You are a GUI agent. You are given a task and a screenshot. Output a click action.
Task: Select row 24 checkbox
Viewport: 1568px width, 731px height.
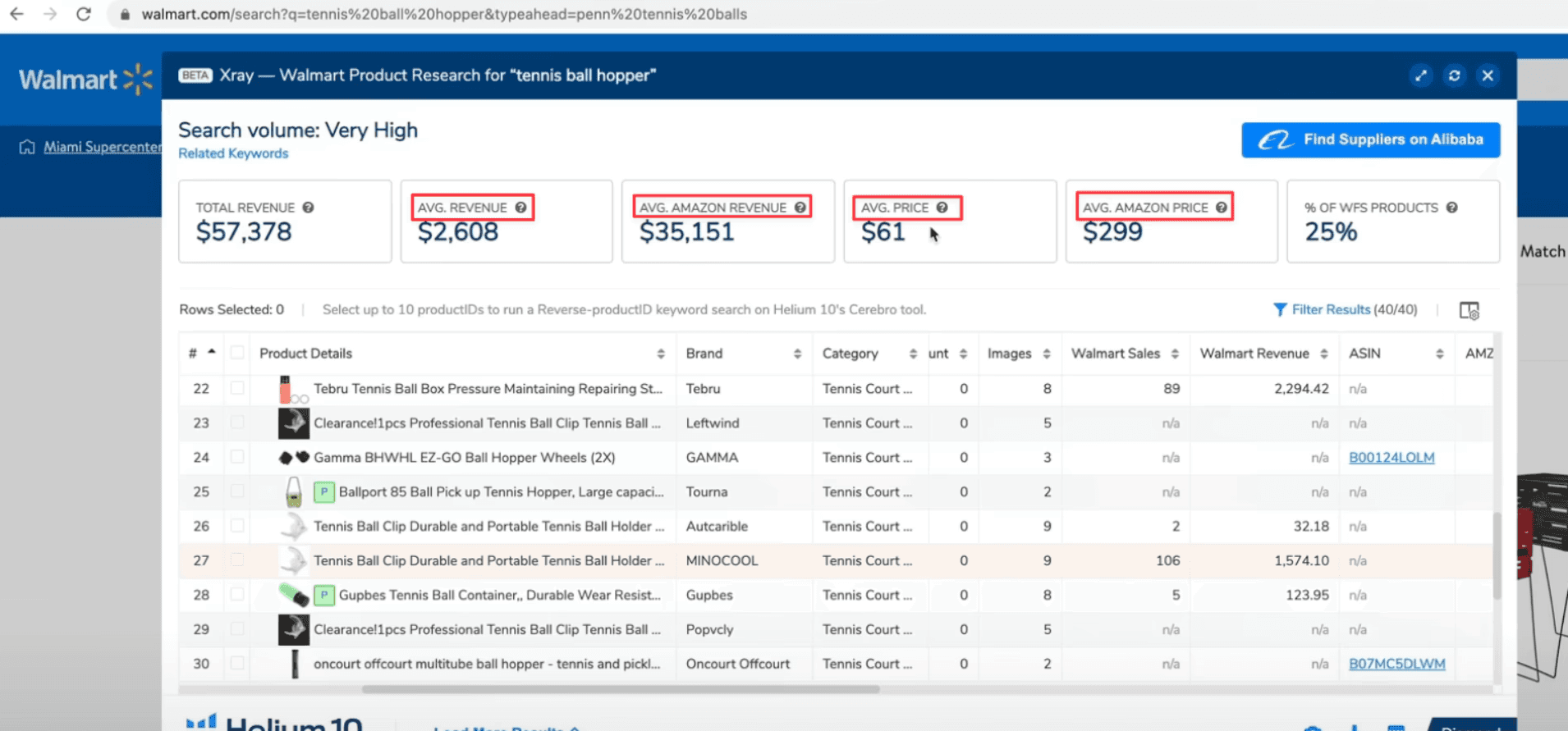click(x=237, y=457)
